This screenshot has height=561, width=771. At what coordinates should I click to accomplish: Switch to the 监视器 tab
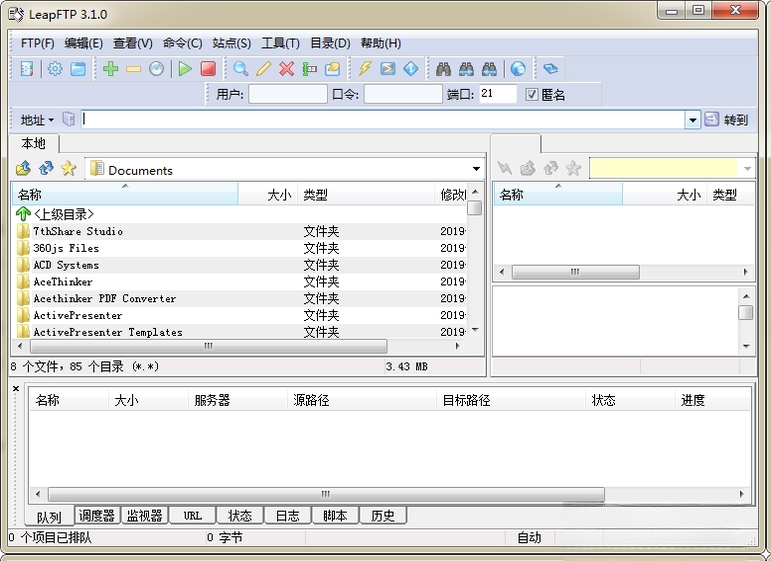[x=145, y=515]
